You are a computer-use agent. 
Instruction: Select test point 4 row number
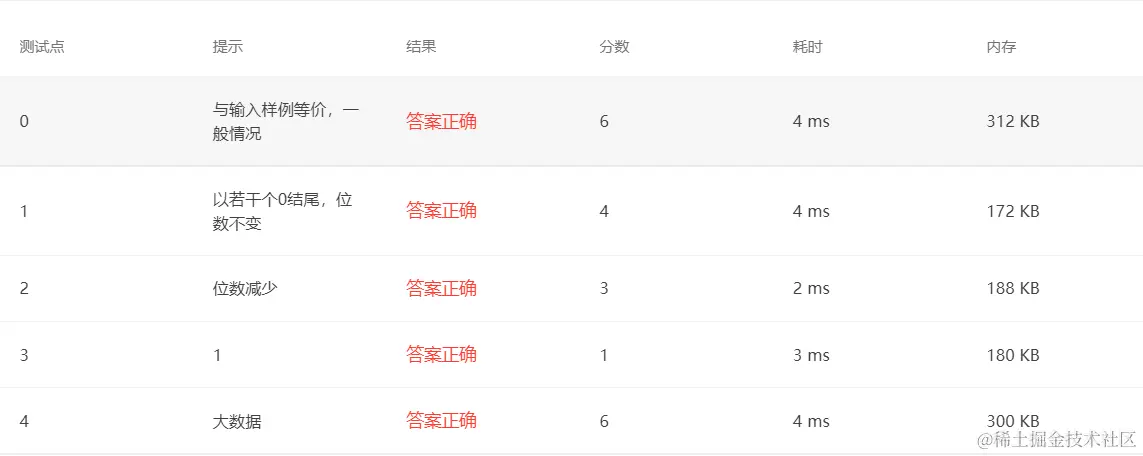(x=24, y=421)
